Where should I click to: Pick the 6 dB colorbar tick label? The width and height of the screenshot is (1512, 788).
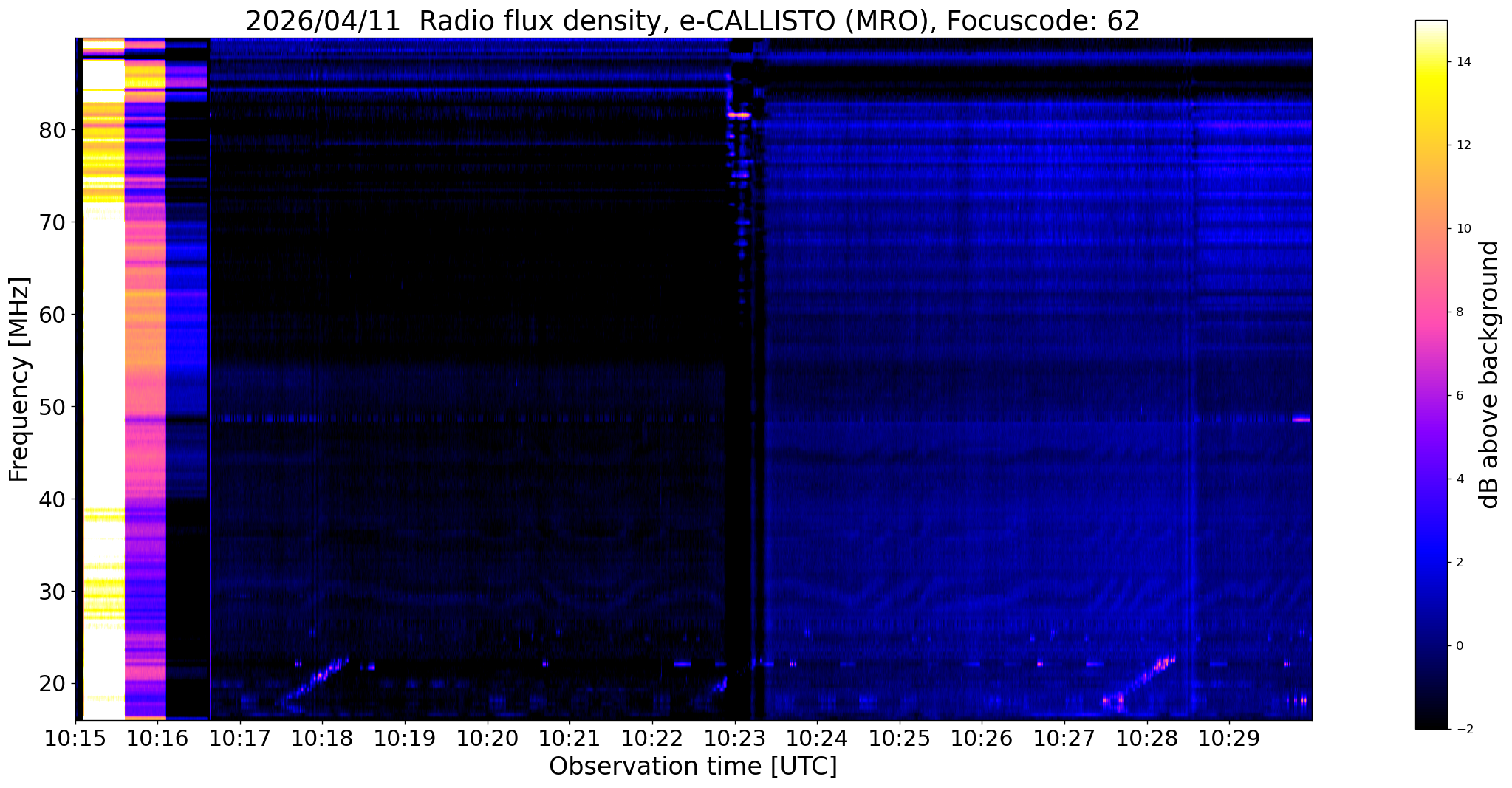pyautogui.click(x=1459, y=396)
